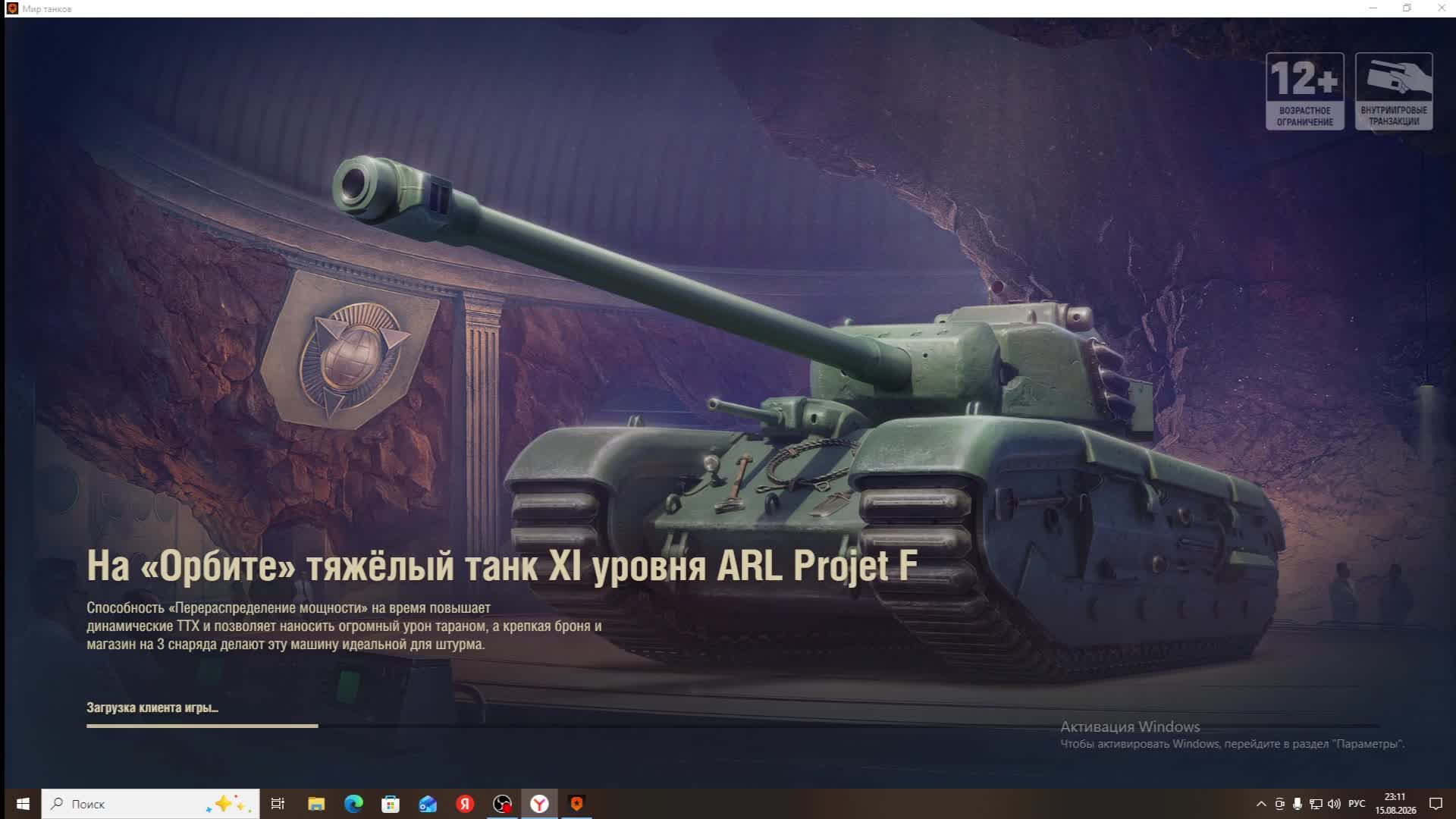Restore down the Мир танков window
Viewport: 1456px width, 819px height.
point(1407,8)
